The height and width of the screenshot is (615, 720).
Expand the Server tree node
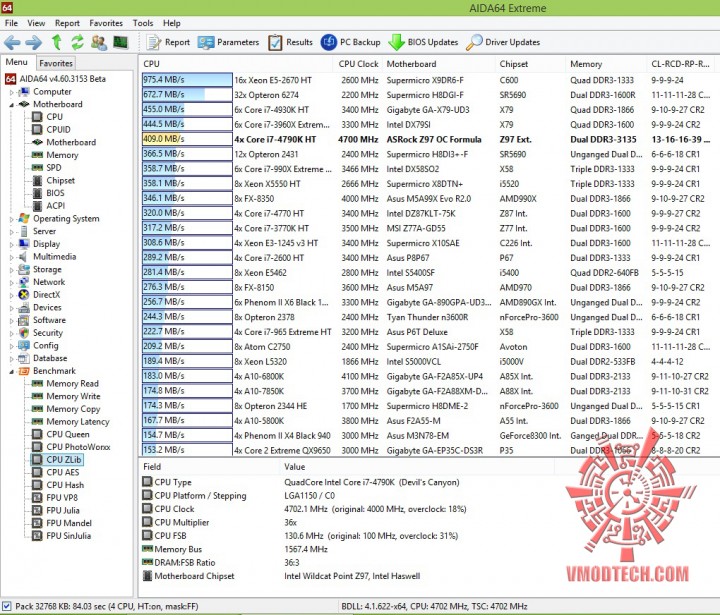tap(12, 231)
